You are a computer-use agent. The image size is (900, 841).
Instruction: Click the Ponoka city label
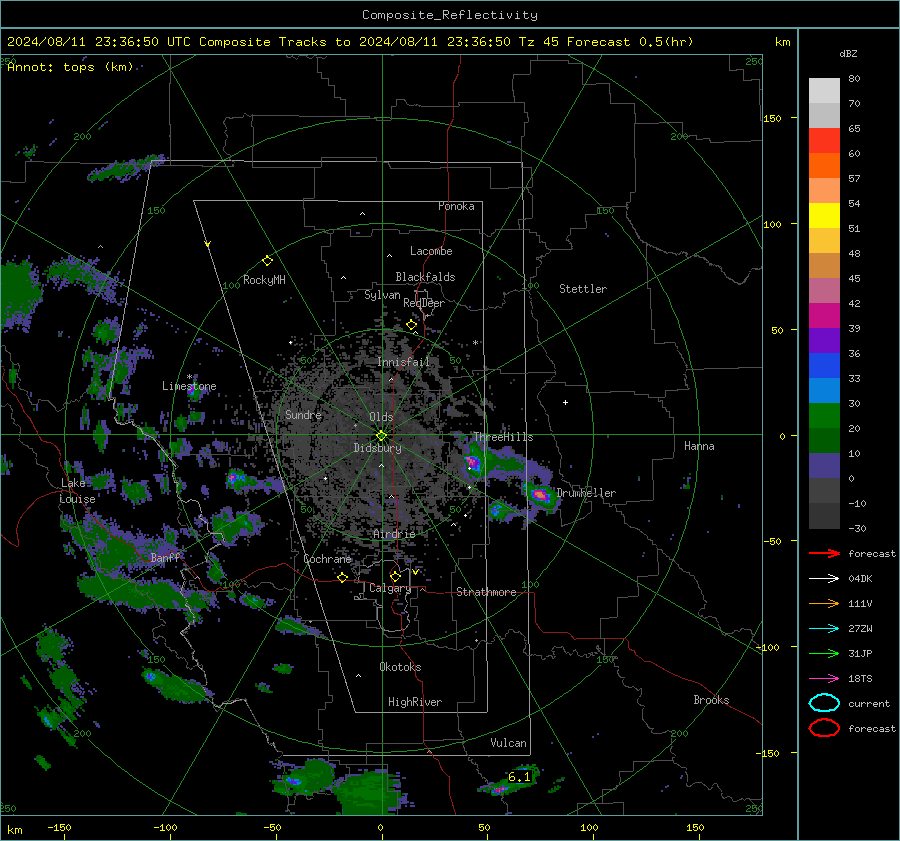pos(456,207)
